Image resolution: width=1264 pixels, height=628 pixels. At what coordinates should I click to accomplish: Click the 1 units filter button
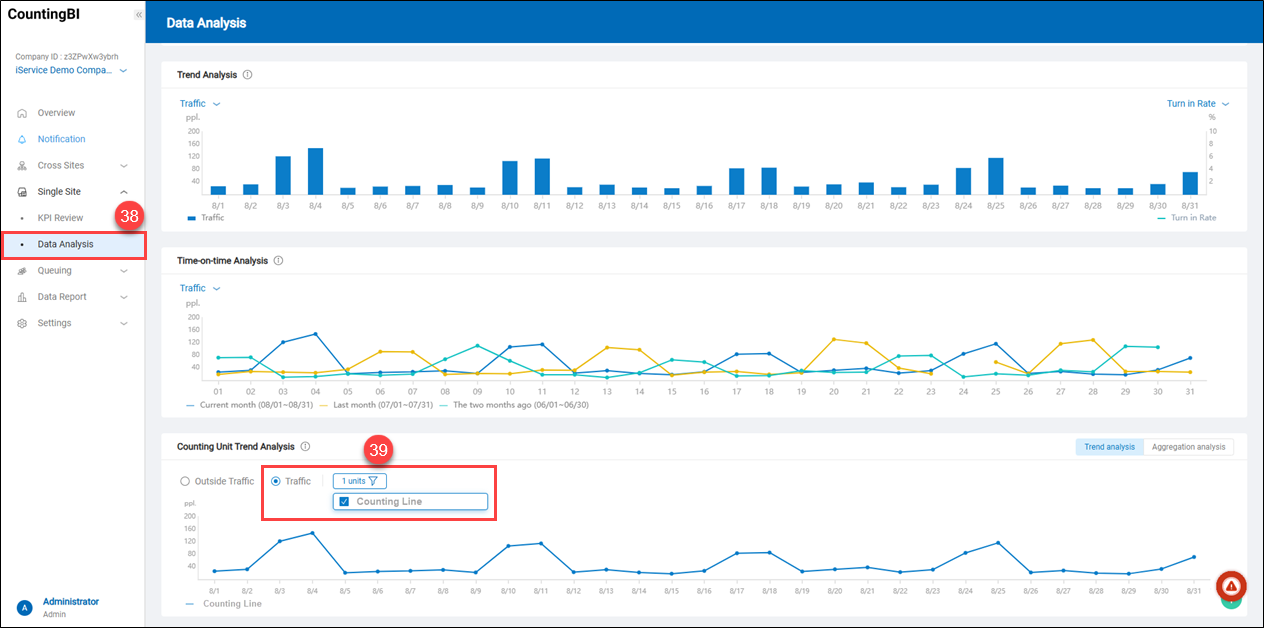359,481
